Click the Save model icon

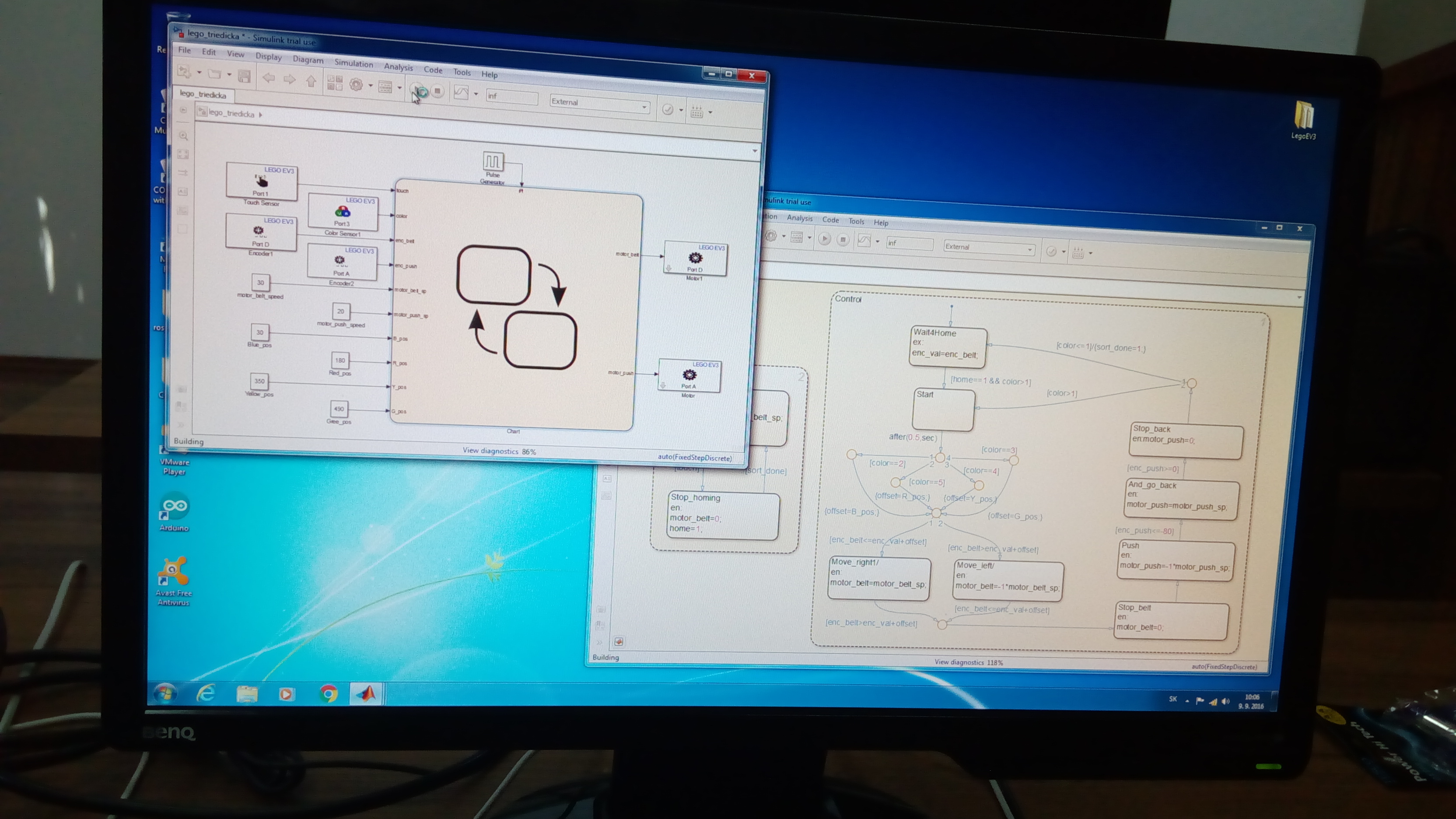(x=244, y=76)
